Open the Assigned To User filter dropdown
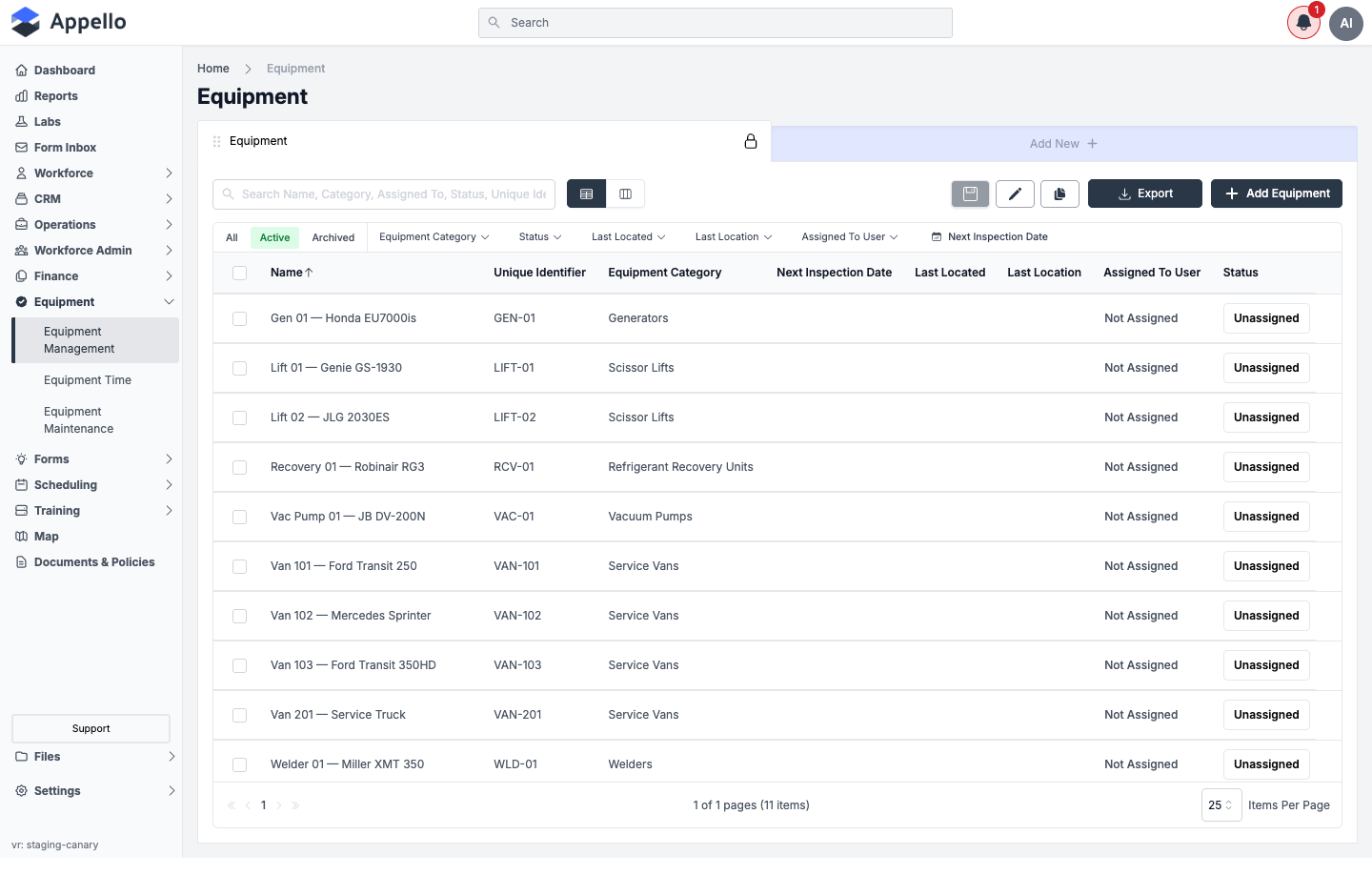Image resolution: width=1372 pixels, height=875 pixels. pos(850,237)
